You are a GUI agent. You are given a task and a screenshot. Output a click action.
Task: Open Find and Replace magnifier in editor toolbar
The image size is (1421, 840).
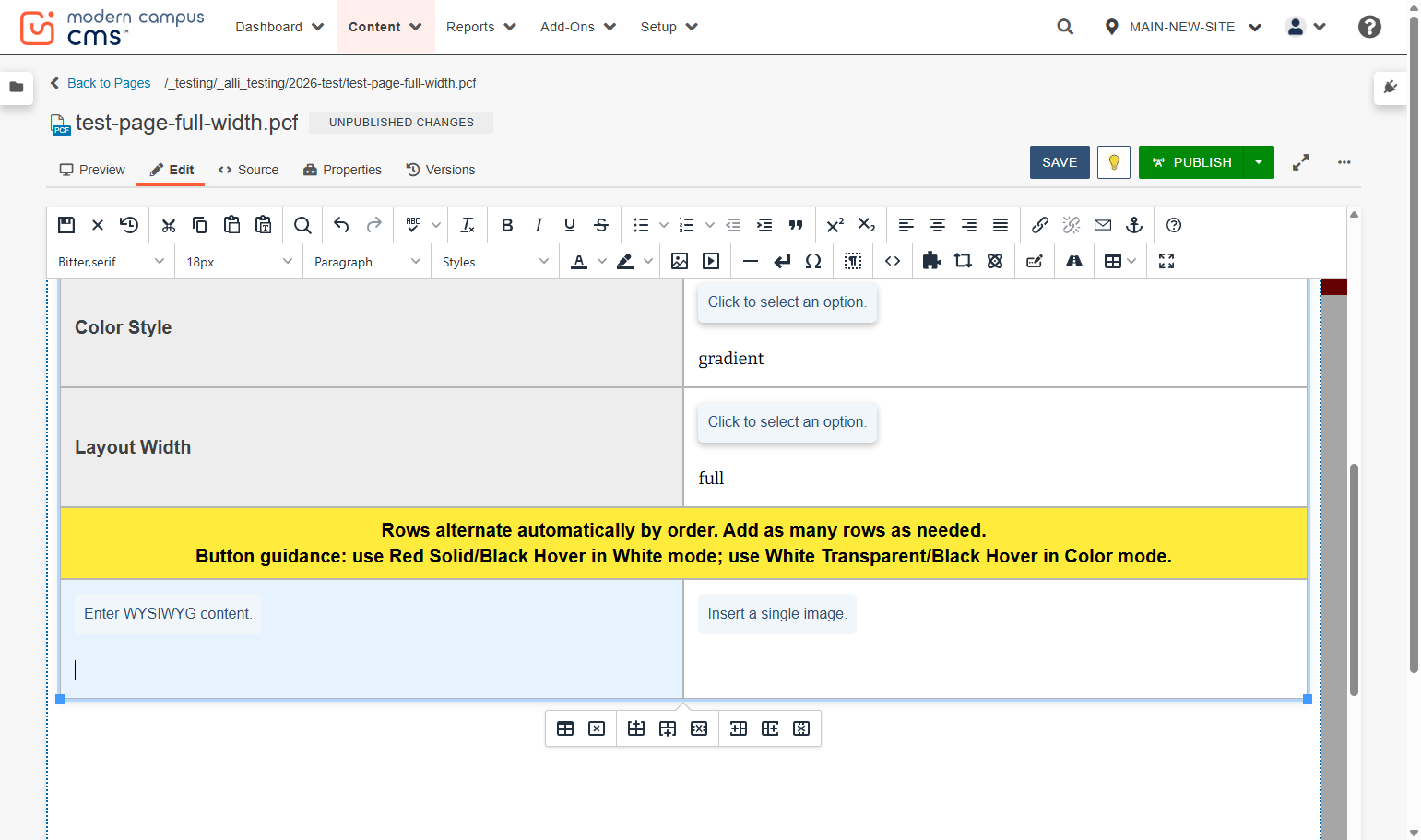[x=302, y=225]
